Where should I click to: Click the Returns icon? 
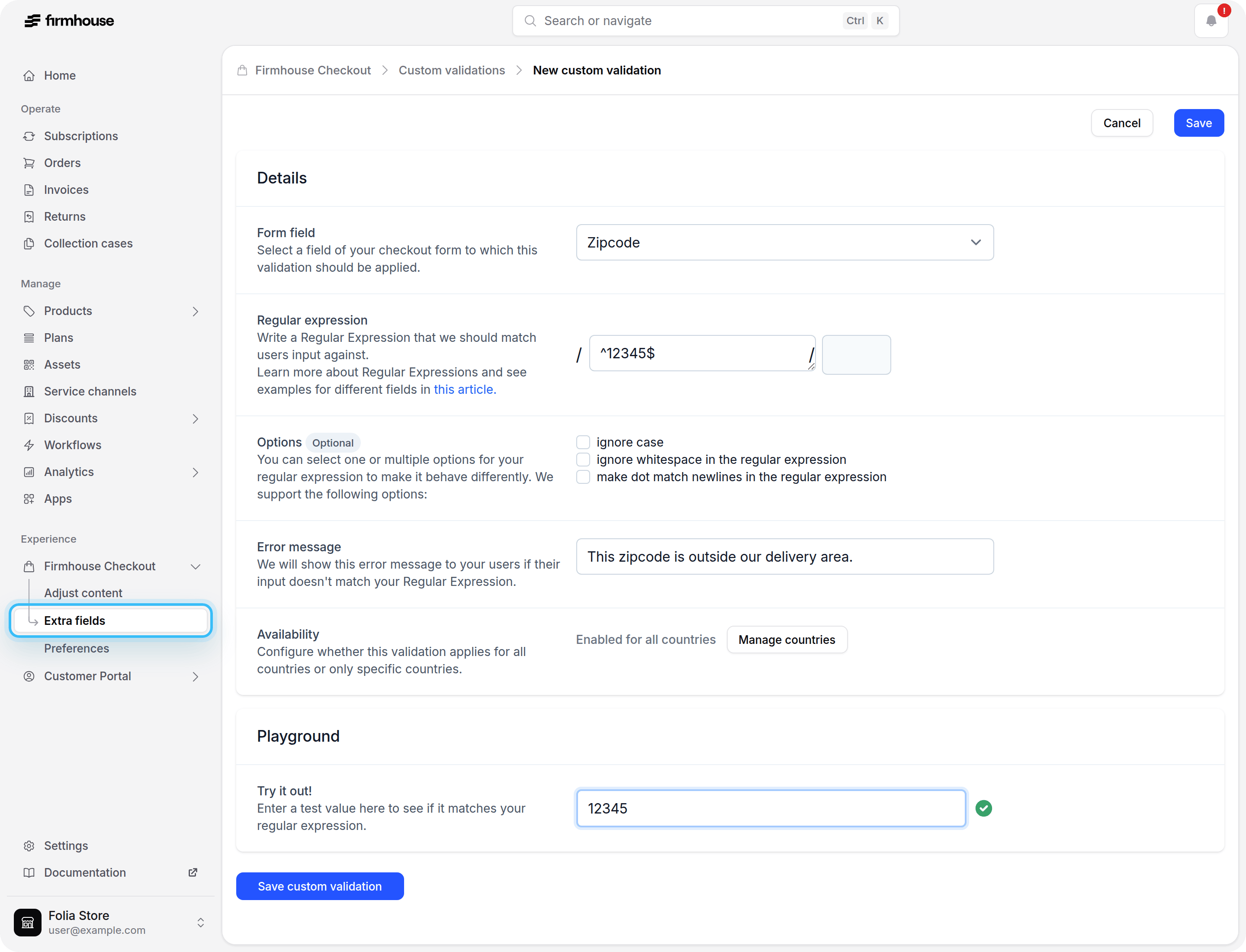point(29,217)
